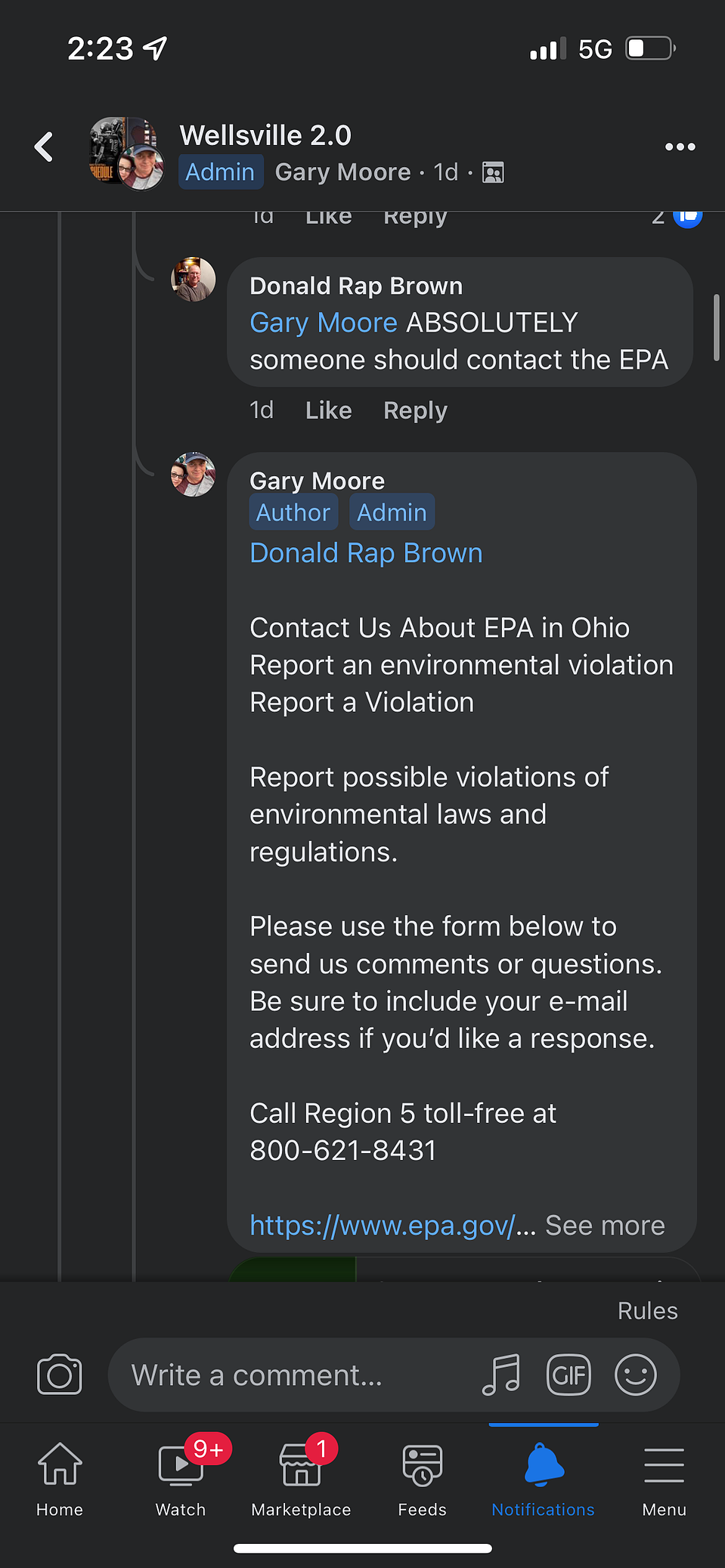Open group Rules link
The width and height of the screenshot is (725, 1568).
[x=647, y=1310]
